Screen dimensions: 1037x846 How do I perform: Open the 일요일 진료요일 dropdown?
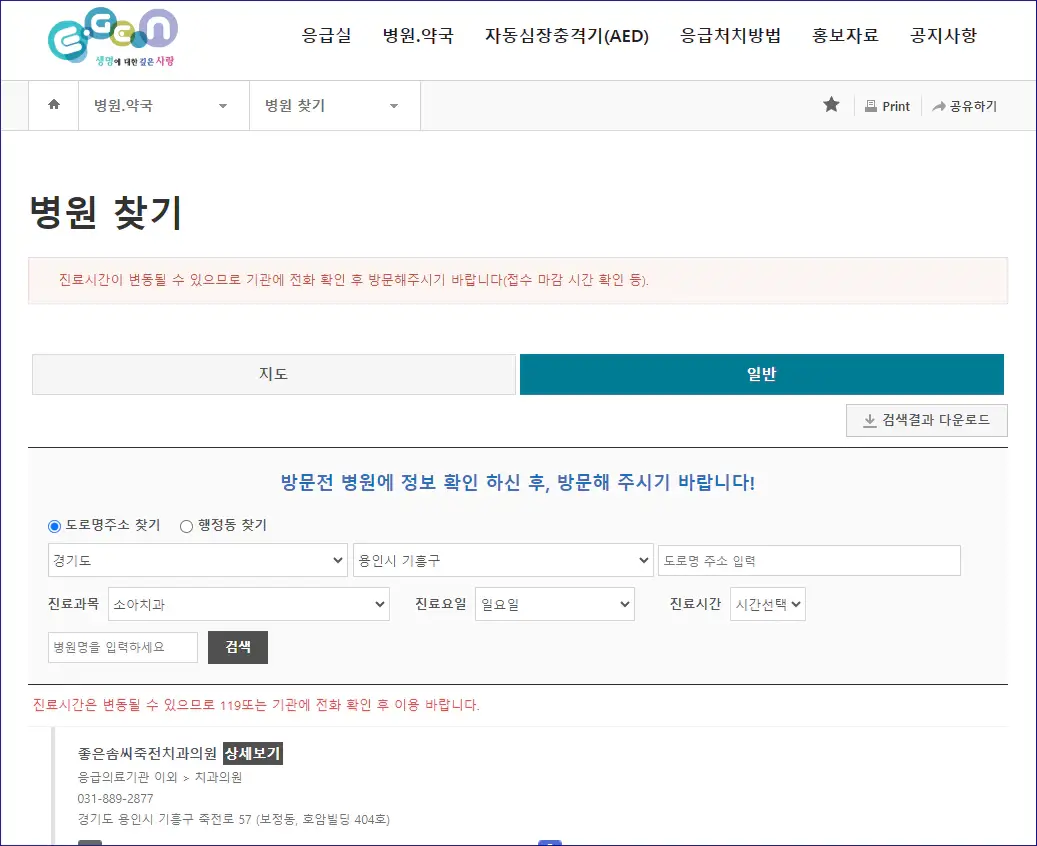click(x=554, y=604)
